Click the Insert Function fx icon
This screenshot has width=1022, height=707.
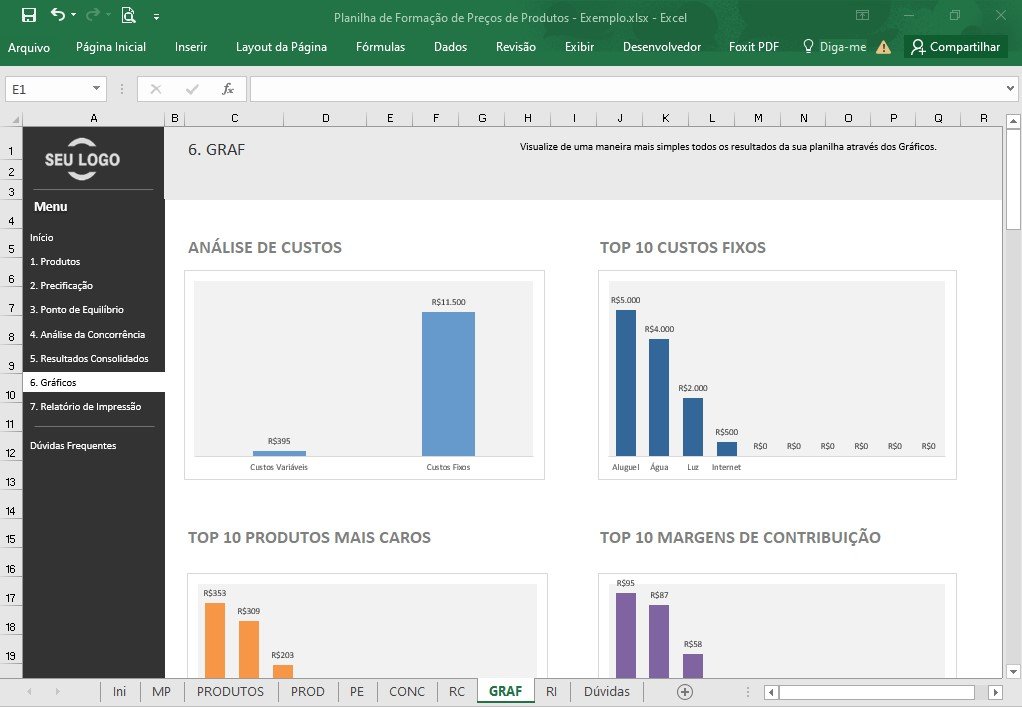click(227, 89)
